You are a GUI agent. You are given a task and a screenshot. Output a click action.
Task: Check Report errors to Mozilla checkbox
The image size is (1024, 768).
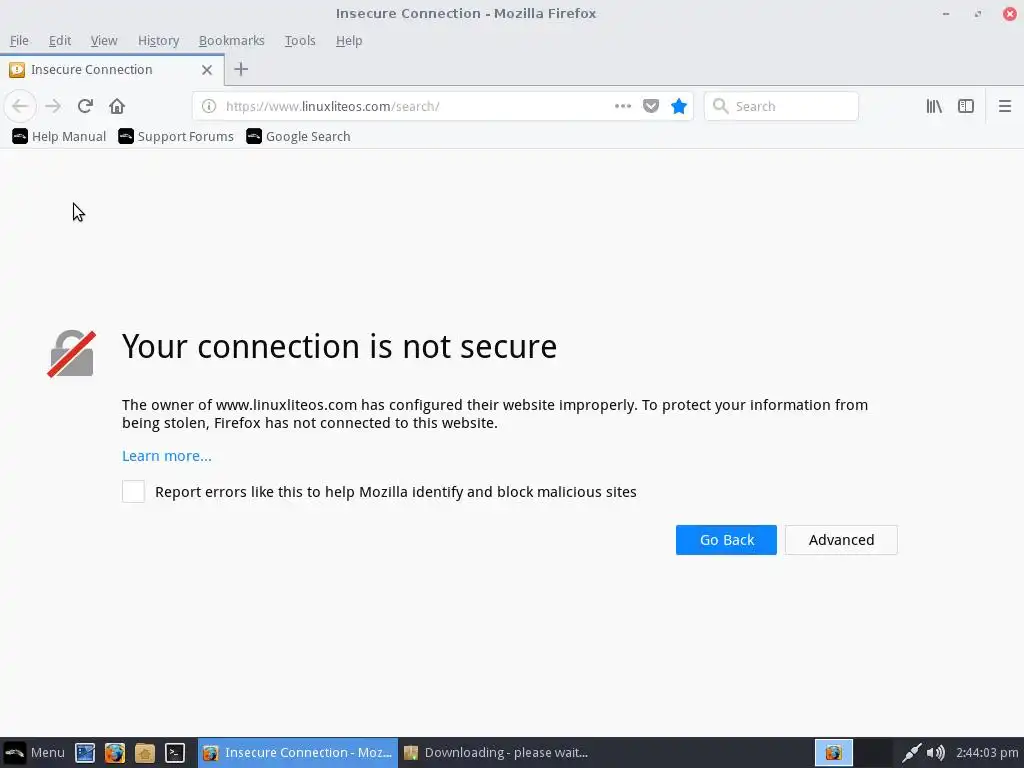click(133, 491)
